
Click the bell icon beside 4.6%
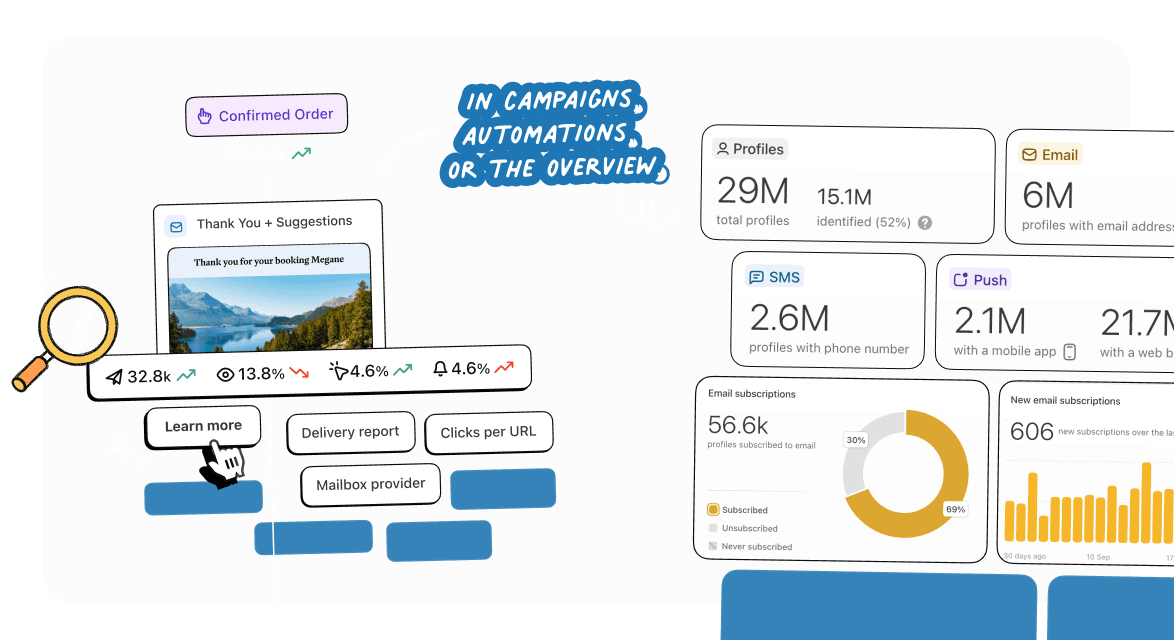(x=439, y=369)
